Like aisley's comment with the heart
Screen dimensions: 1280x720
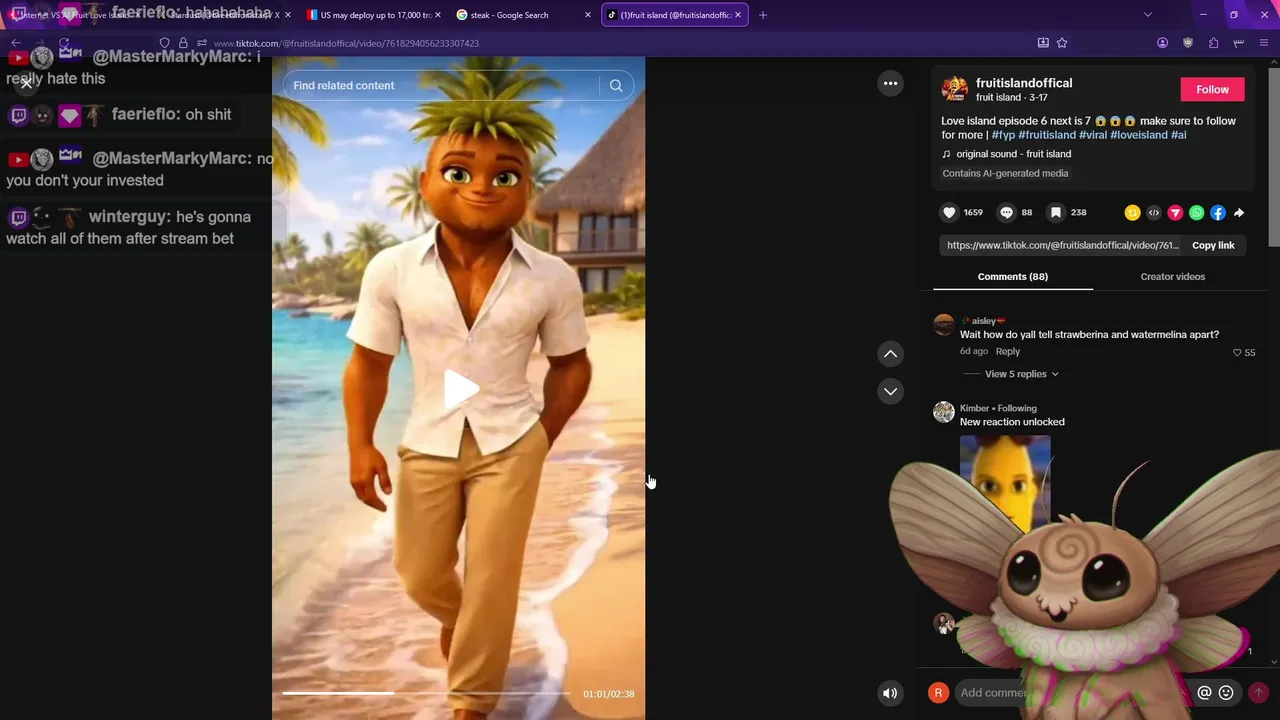1237,353
